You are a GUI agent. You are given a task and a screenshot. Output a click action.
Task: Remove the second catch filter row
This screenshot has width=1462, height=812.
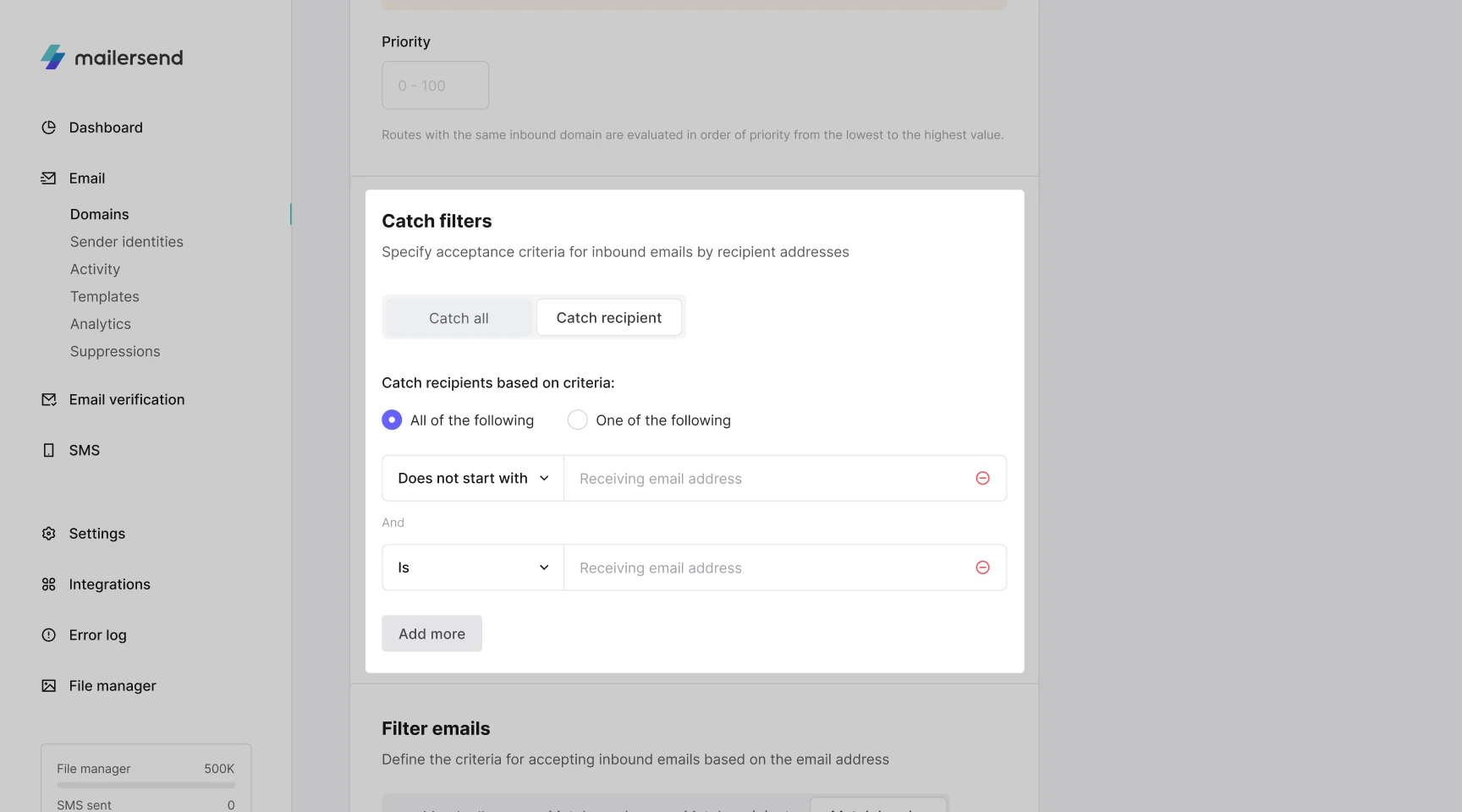pyautogui.click(x=982, y=568)
